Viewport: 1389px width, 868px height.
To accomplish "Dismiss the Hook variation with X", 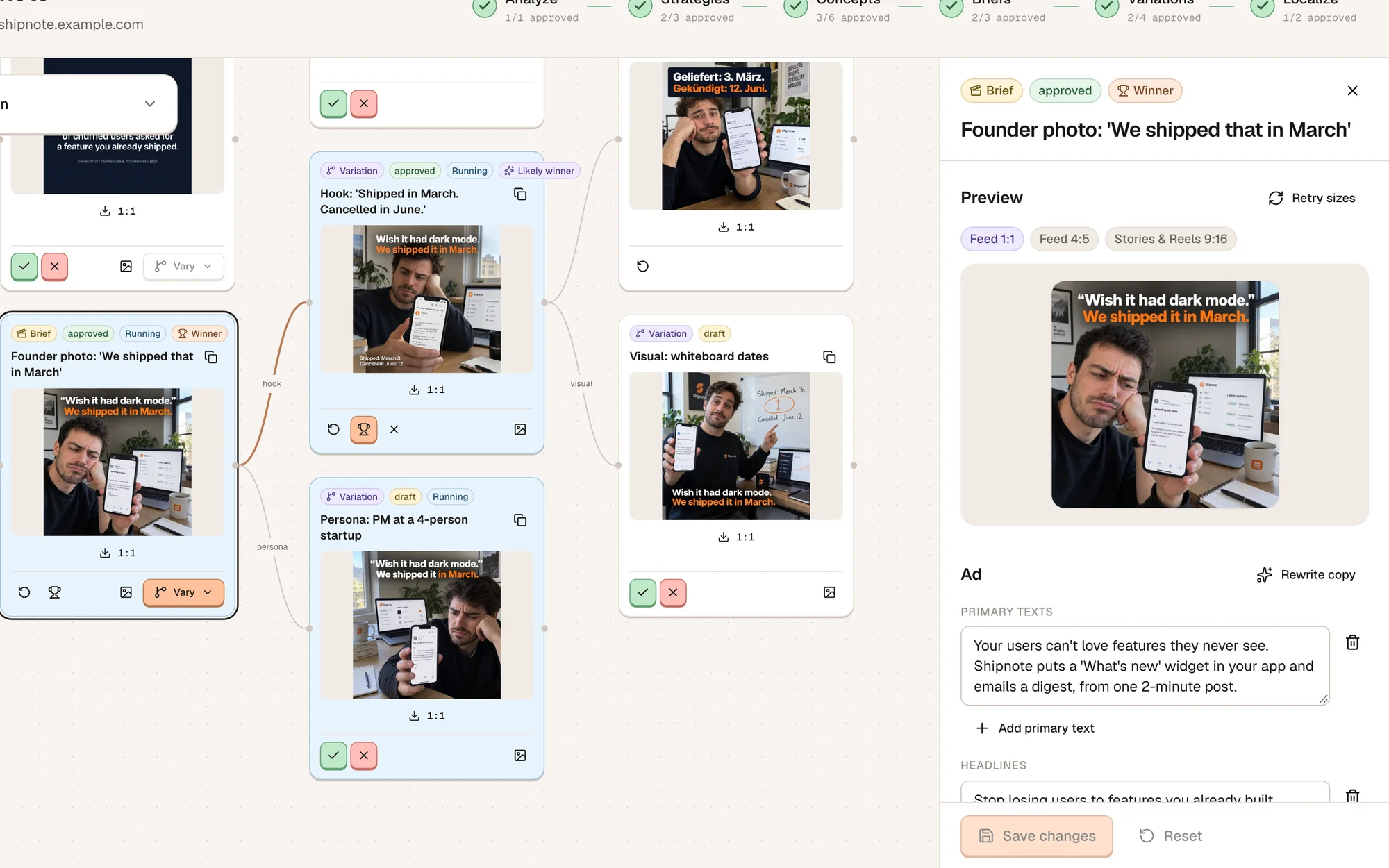I will pyautogui.click(x=394, y=429).
